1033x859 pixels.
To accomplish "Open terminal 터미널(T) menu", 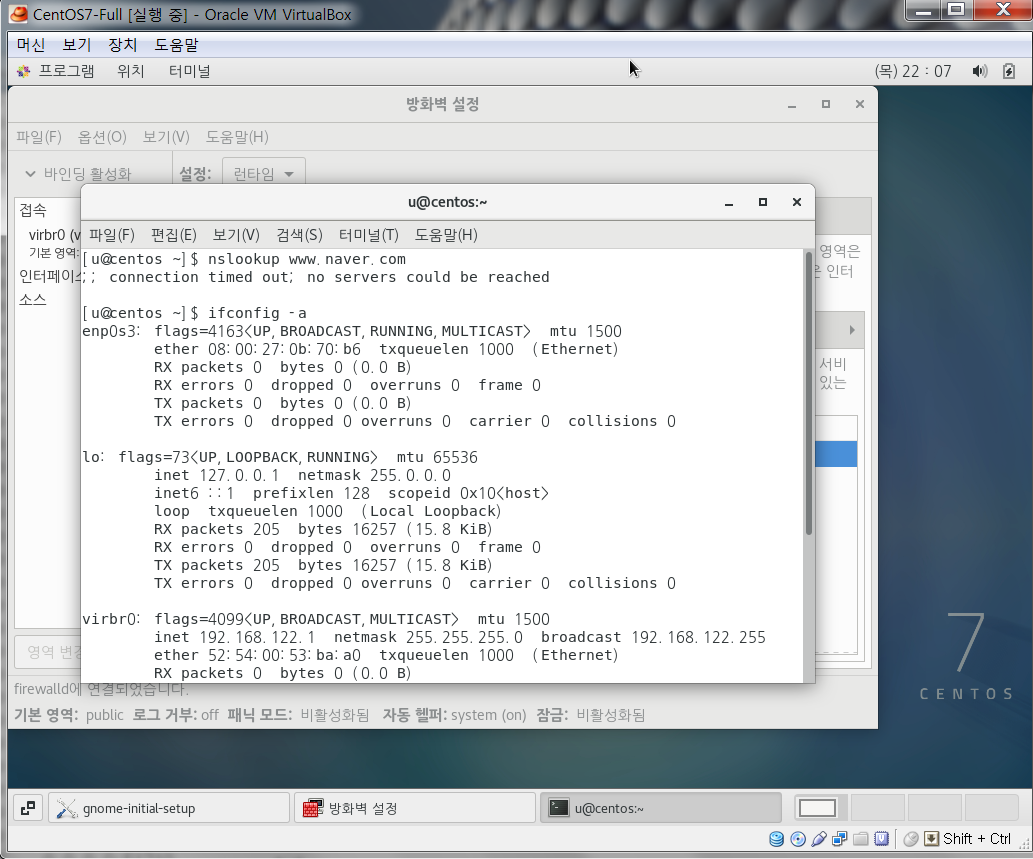I will pos(369,235).
